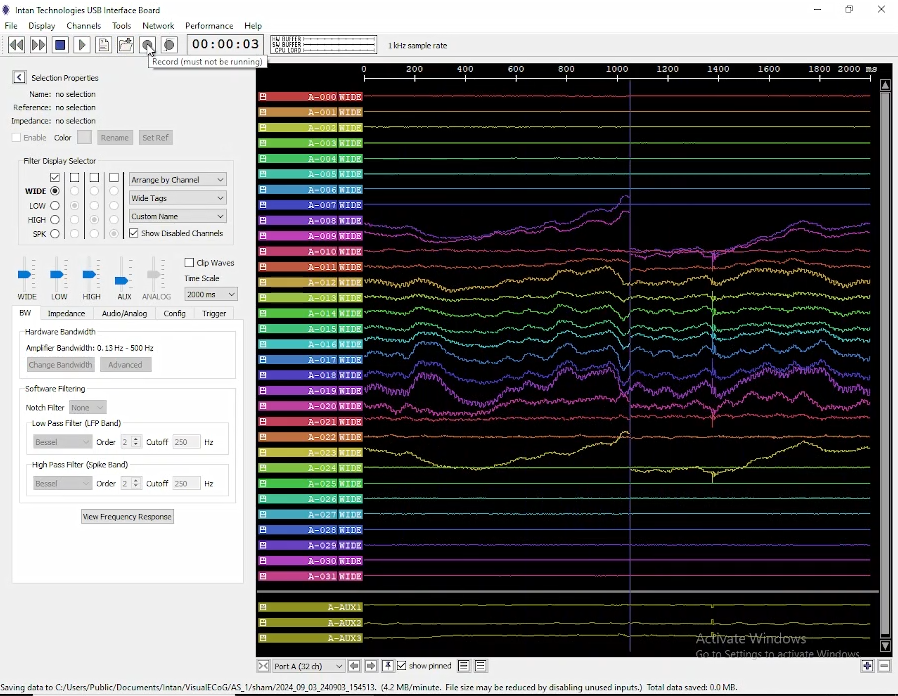The width and height of the screenshot is (898, 696).
Task: Select the LOW filter radio button
Action: 55,205
